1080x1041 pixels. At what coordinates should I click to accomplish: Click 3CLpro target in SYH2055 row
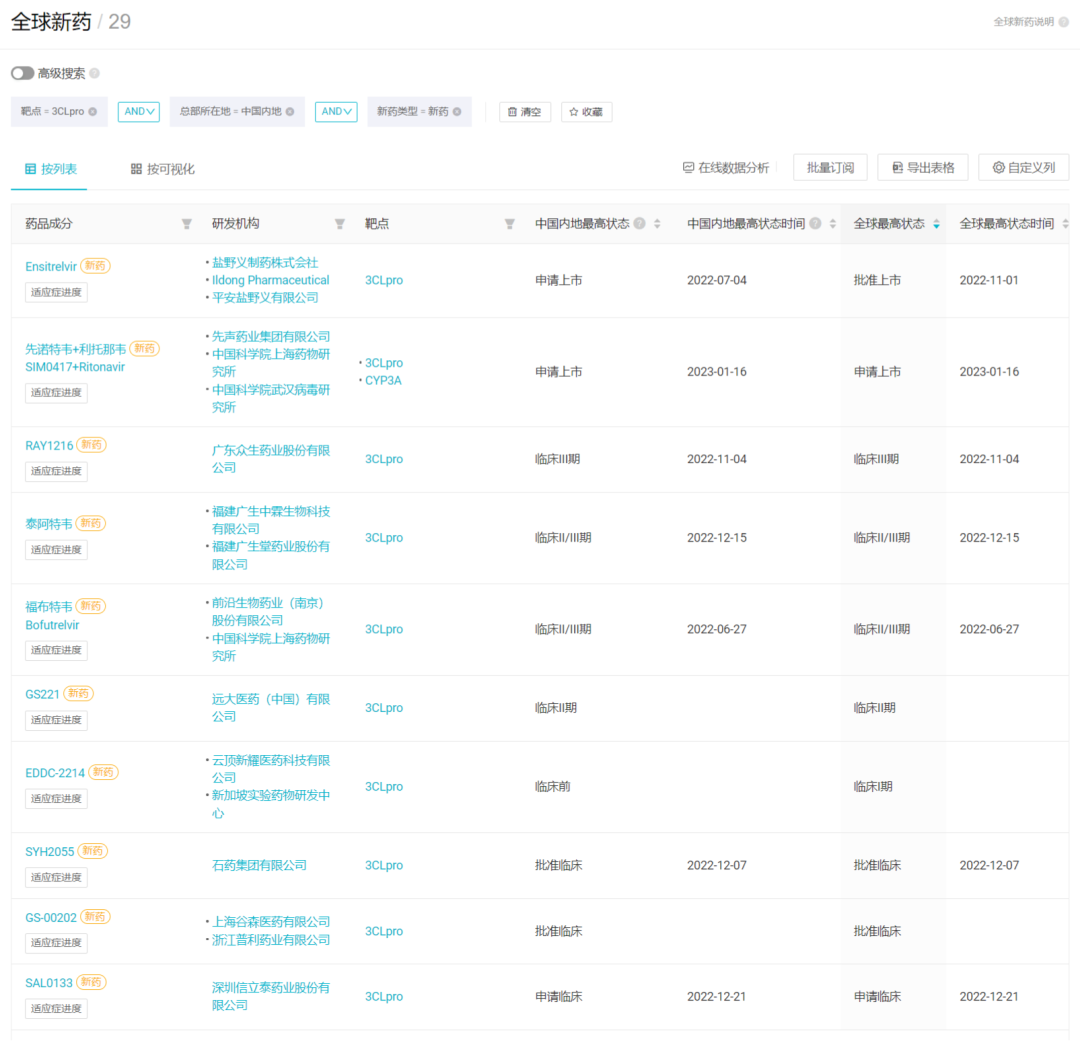[384, 865]
